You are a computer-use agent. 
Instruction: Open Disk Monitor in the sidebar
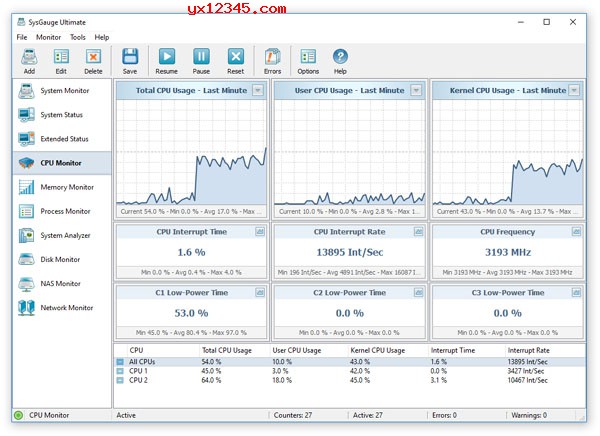click(62, 260)
